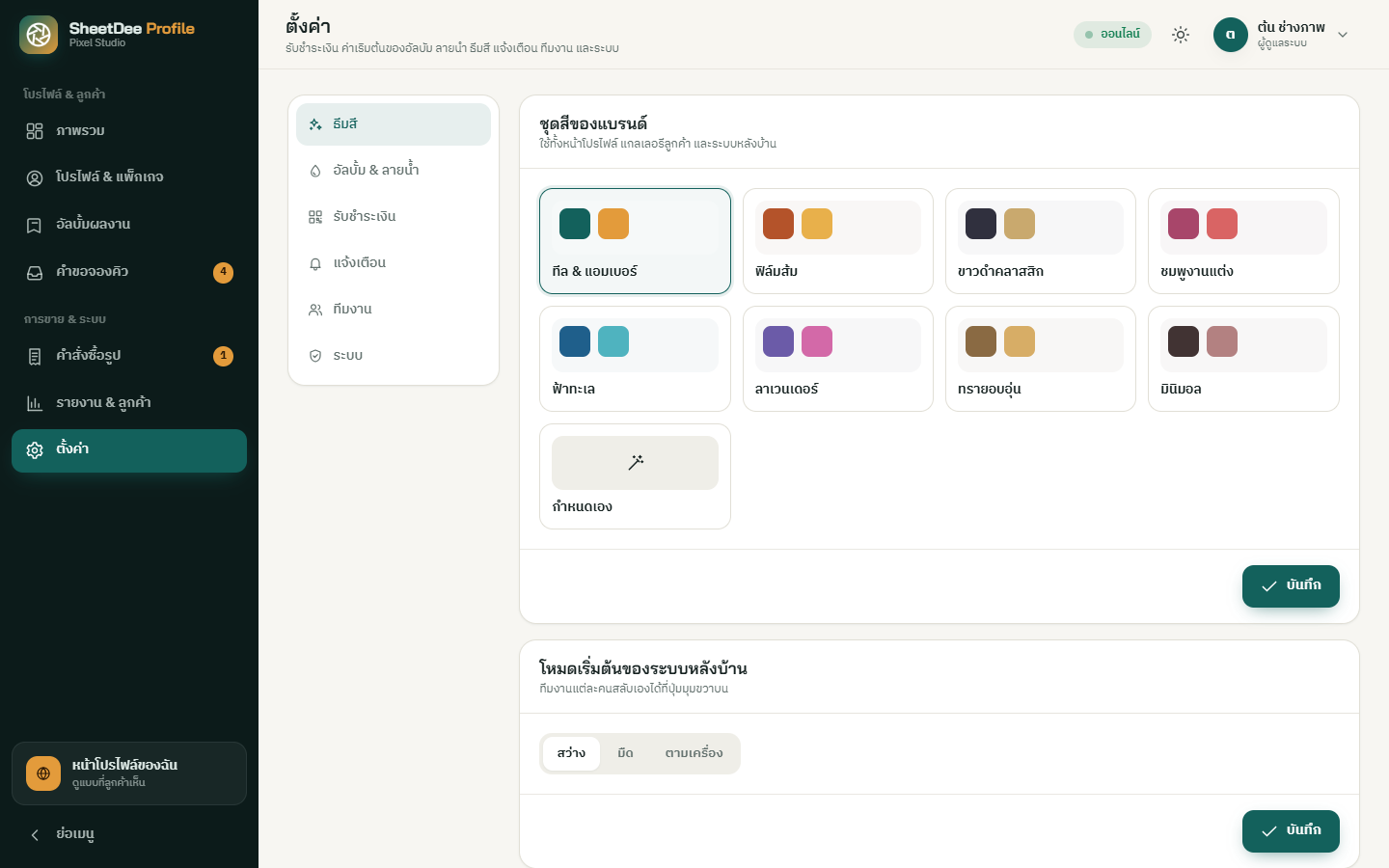Click the bell icon for แจ้งเตือน
Image resolution: width=1389 pixels, height=868 pixels.
(x=315, y=263)
